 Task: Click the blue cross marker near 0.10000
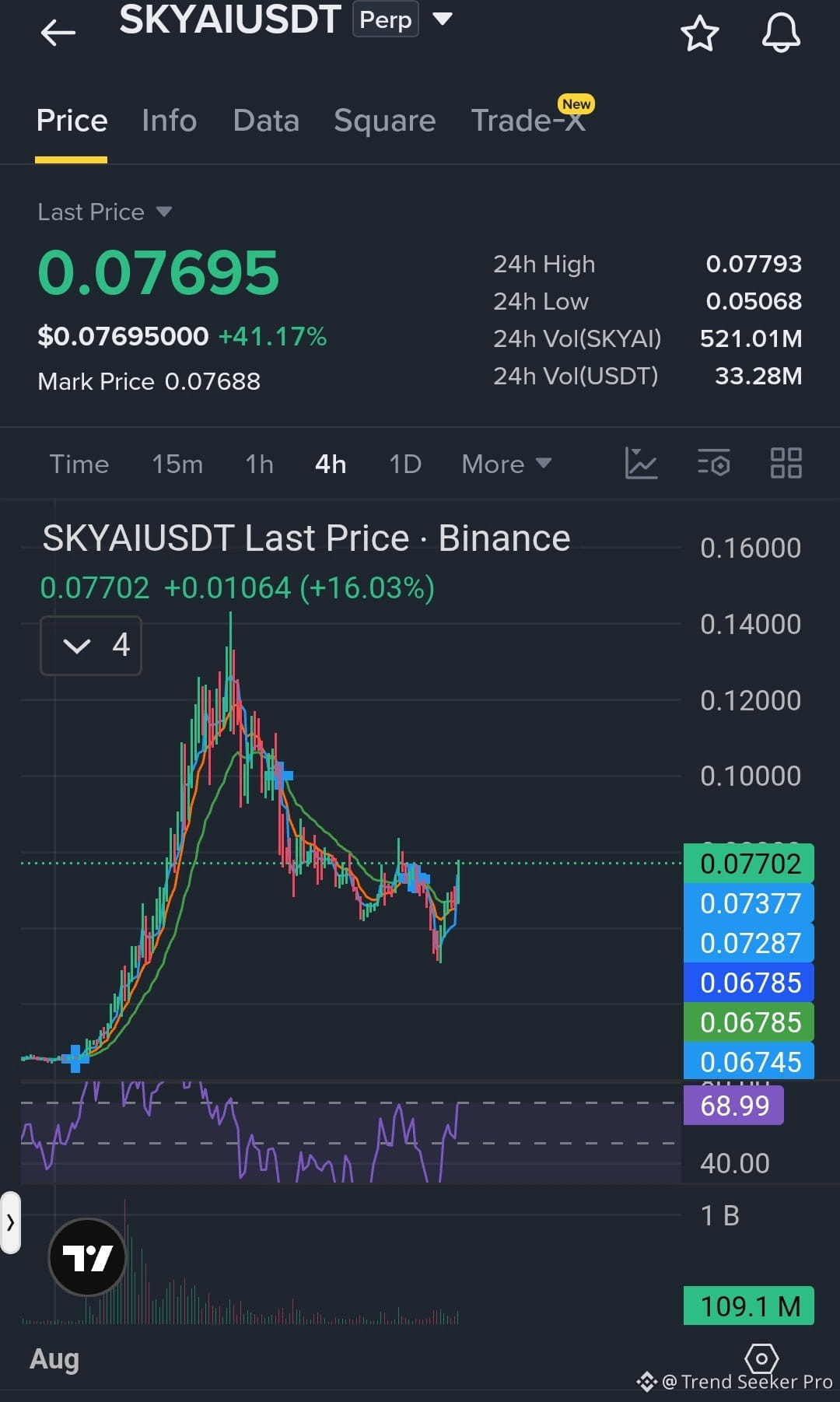(280, 775)
